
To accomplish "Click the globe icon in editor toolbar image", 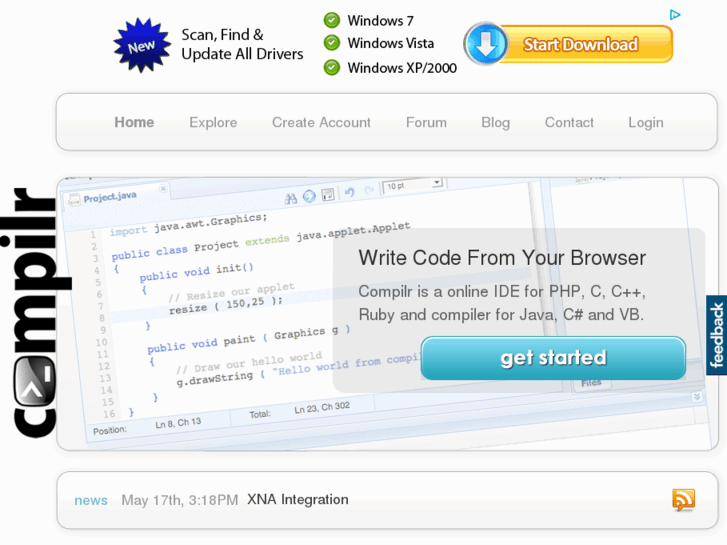I will [x=309, y=197].
